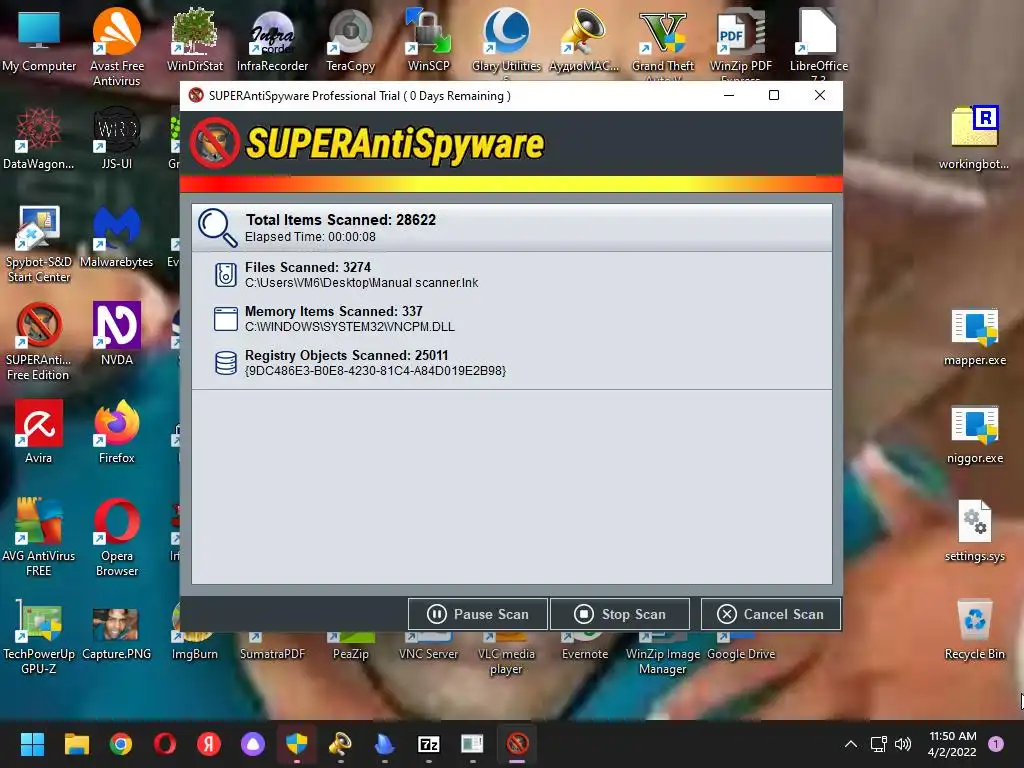Open WinZip Image Manager shortcut
Viewport: 1024px width, 768px height.
tap(663, 653)
